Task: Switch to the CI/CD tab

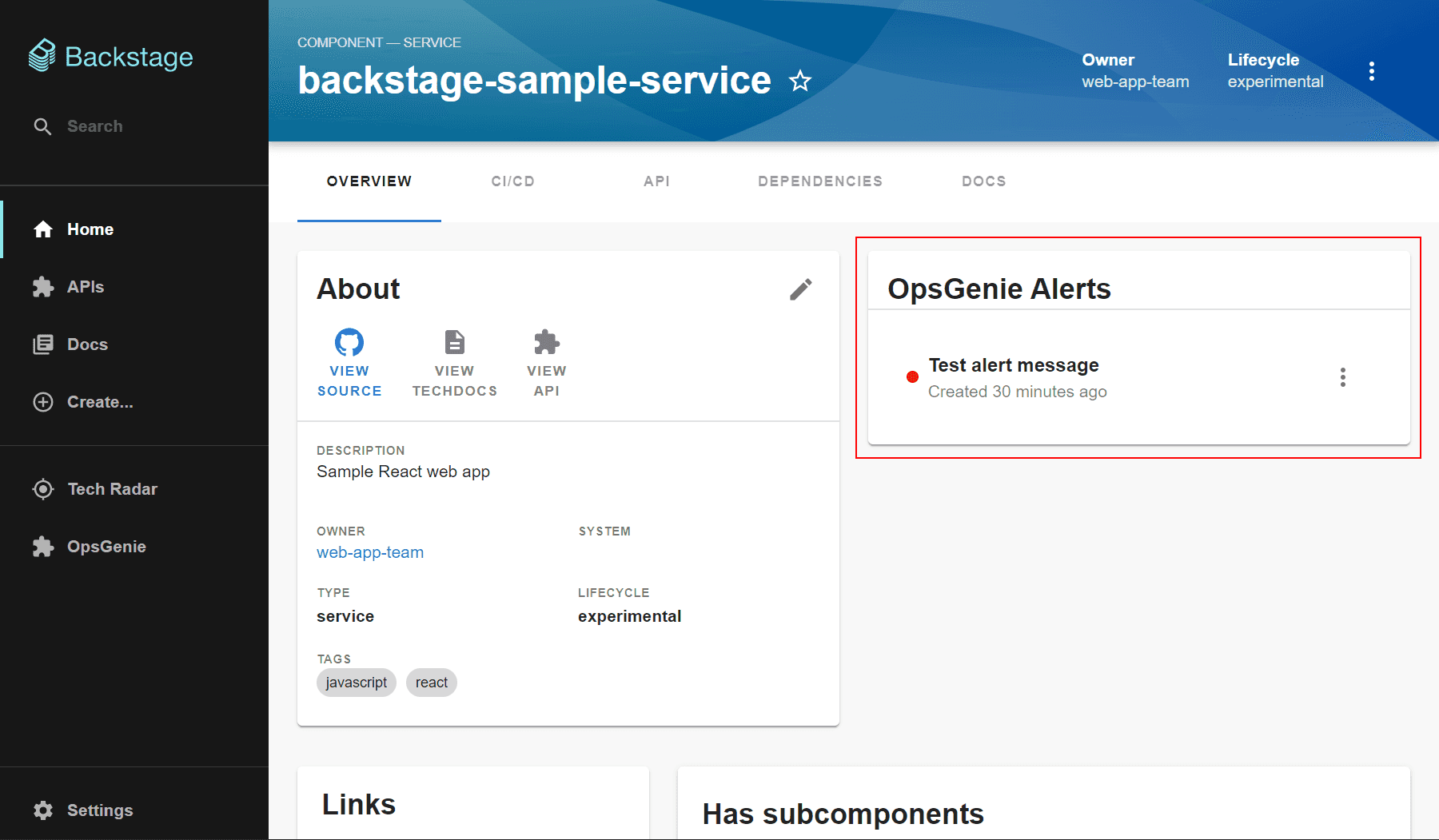Action: 513,181
